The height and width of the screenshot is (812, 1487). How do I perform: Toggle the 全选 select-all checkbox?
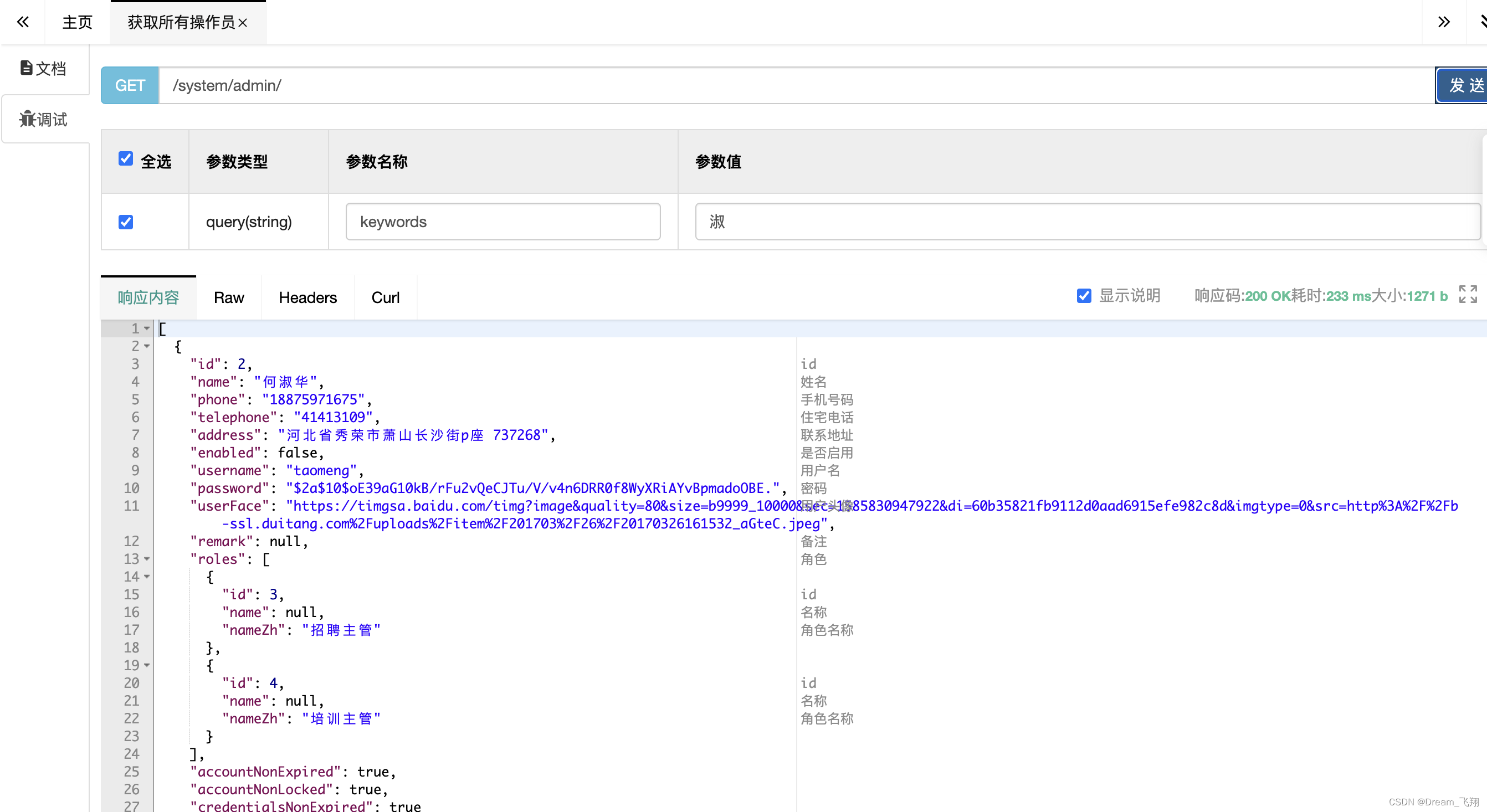(126, 159)
